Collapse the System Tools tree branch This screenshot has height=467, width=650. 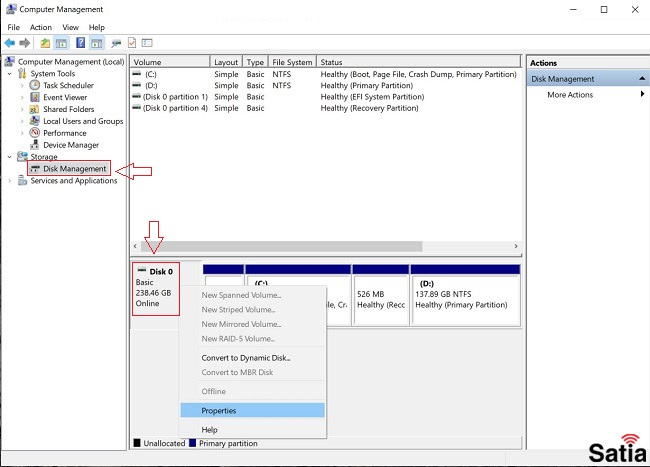point(10,74)
